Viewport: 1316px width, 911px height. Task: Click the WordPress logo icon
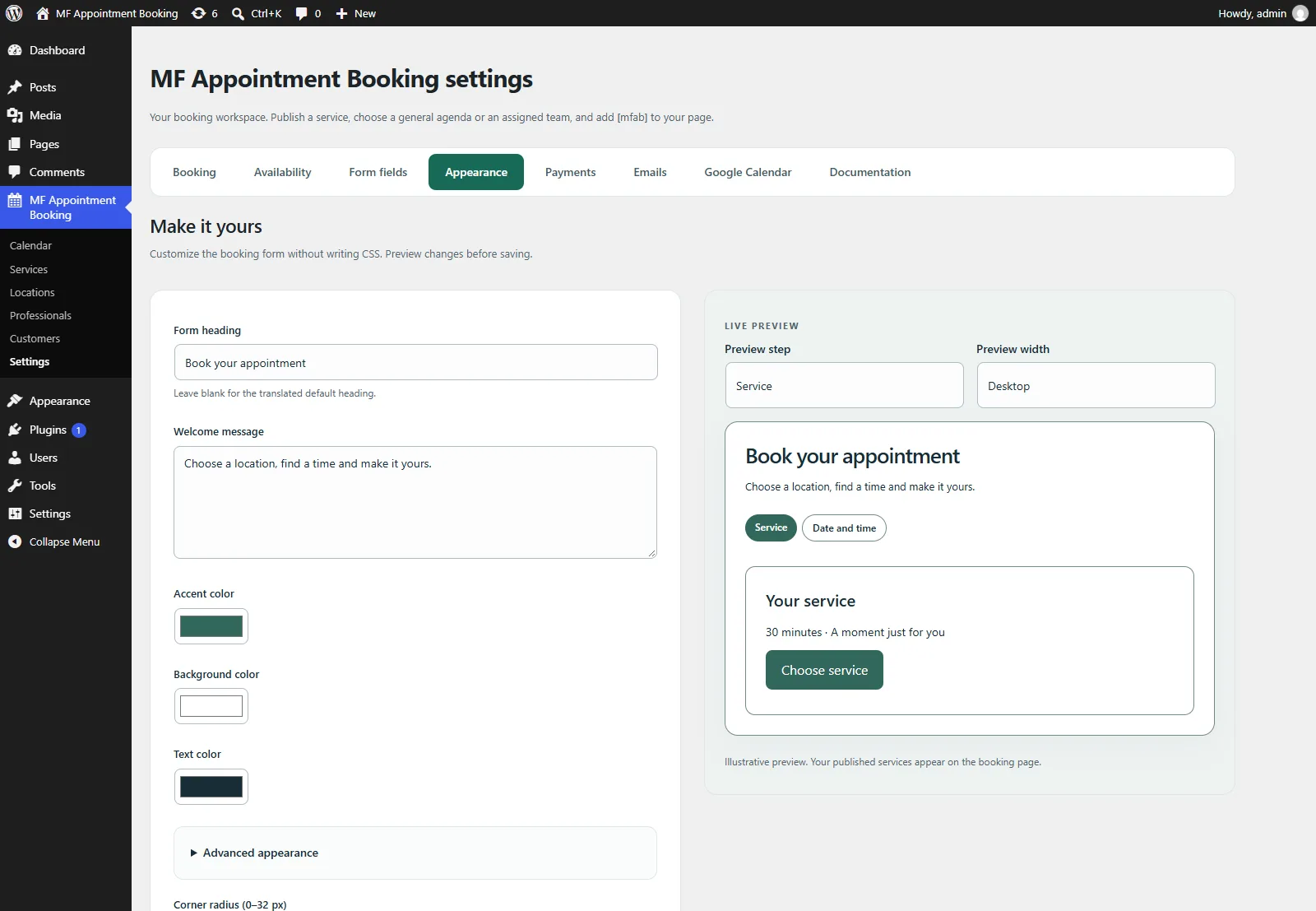pyautogui.click(x=14, y=13)
